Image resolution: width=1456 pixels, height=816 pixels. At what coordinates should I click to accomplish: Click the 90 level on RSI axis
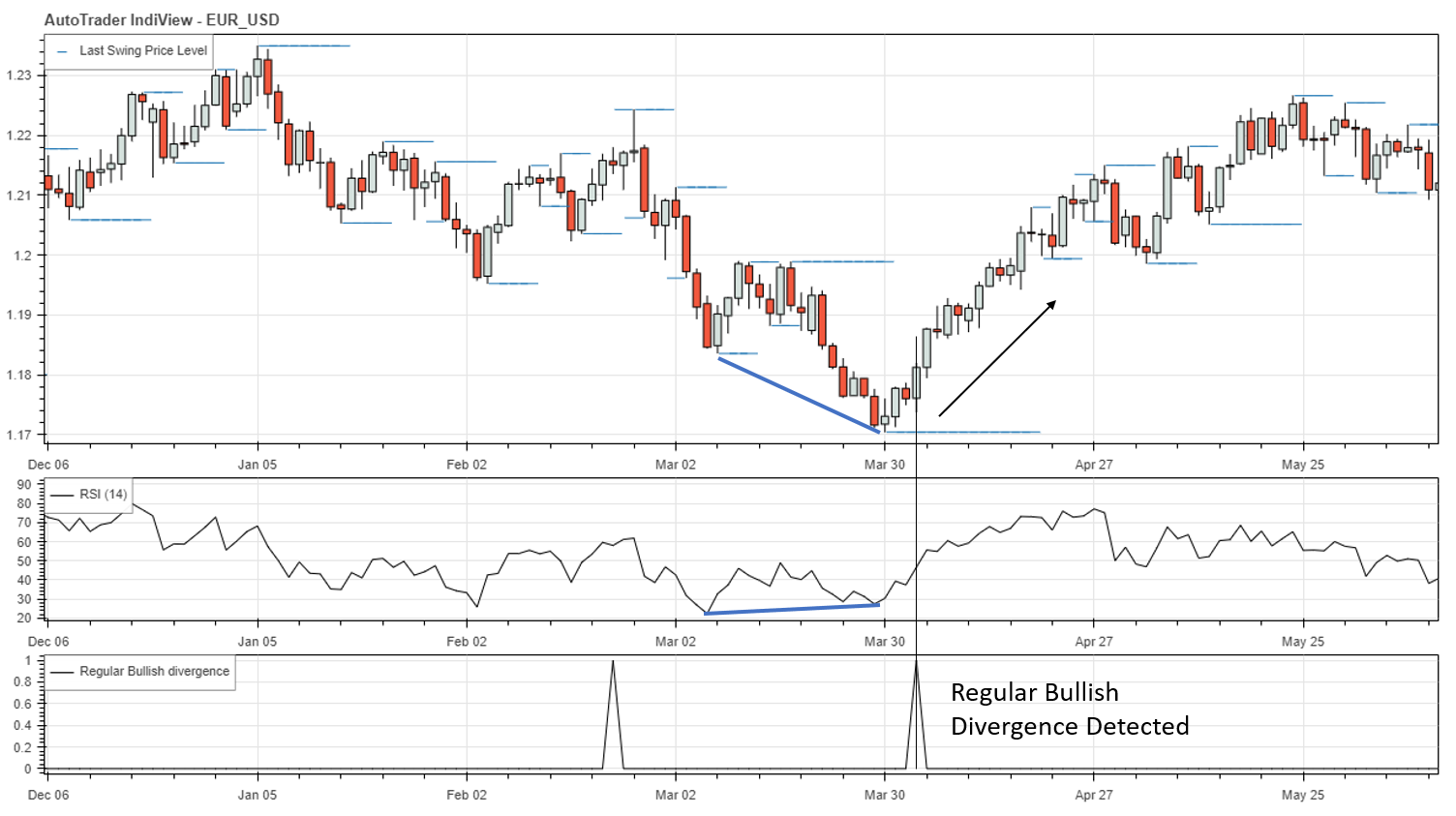24,485
